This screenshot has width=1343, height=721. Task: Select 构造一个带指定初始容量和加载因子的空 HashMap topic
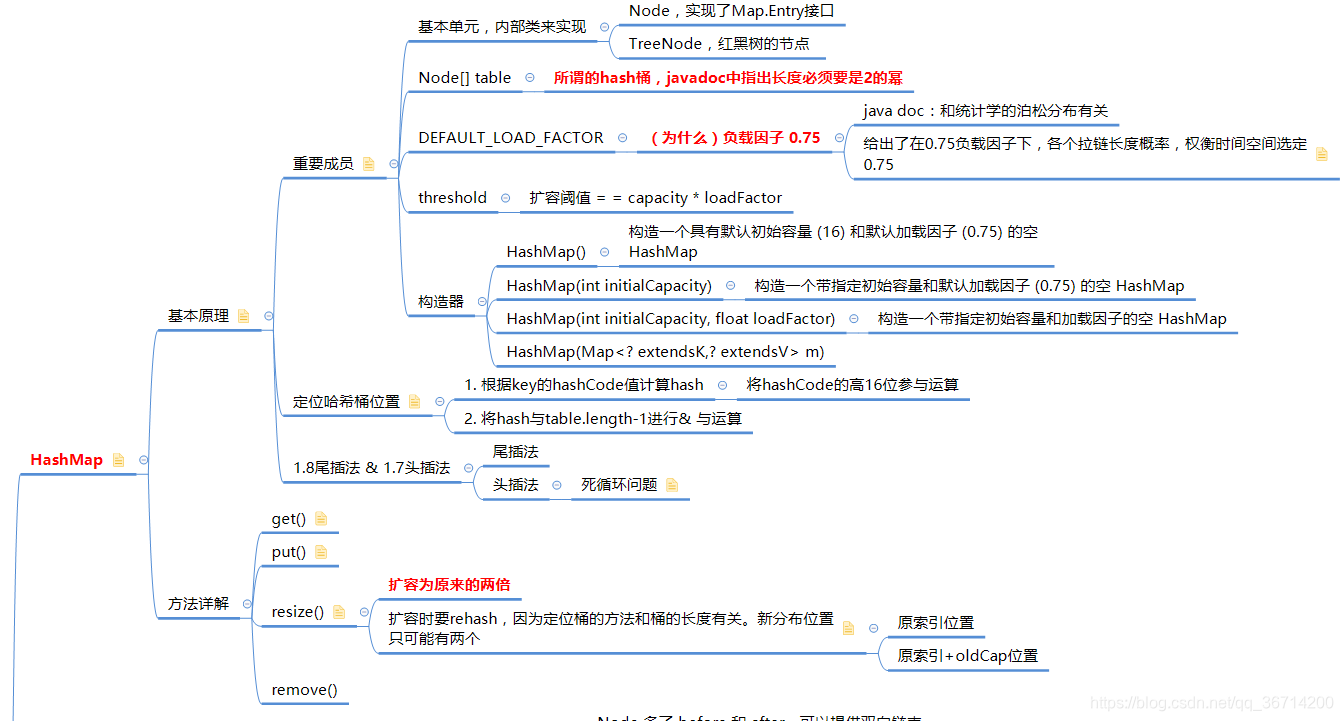click(x=1052, y=319)
